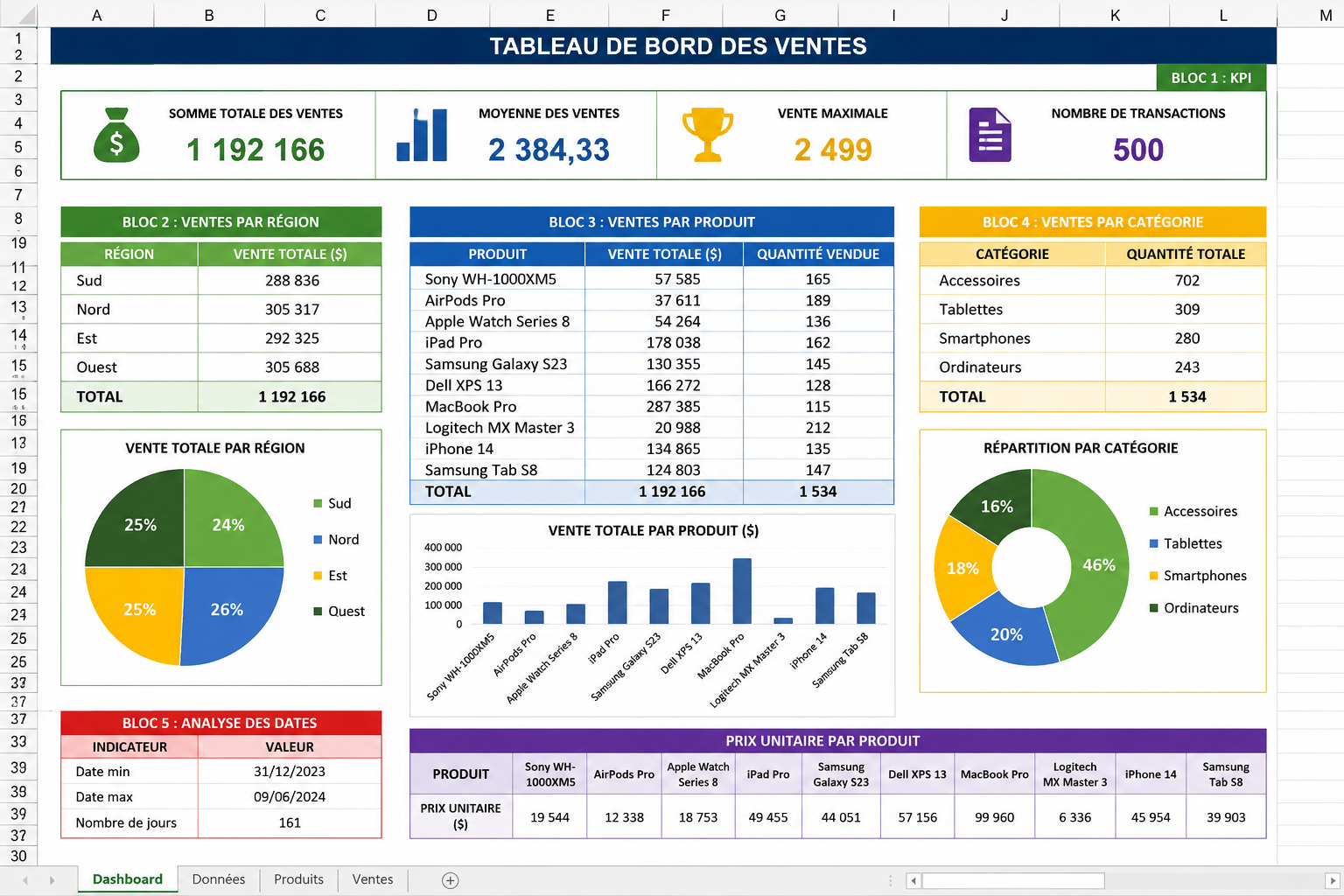Click the 'BLOC 5 : ANALYSE DES DATES' header
This screenshot has height=896, width=1344.
[x=220, y=724]
